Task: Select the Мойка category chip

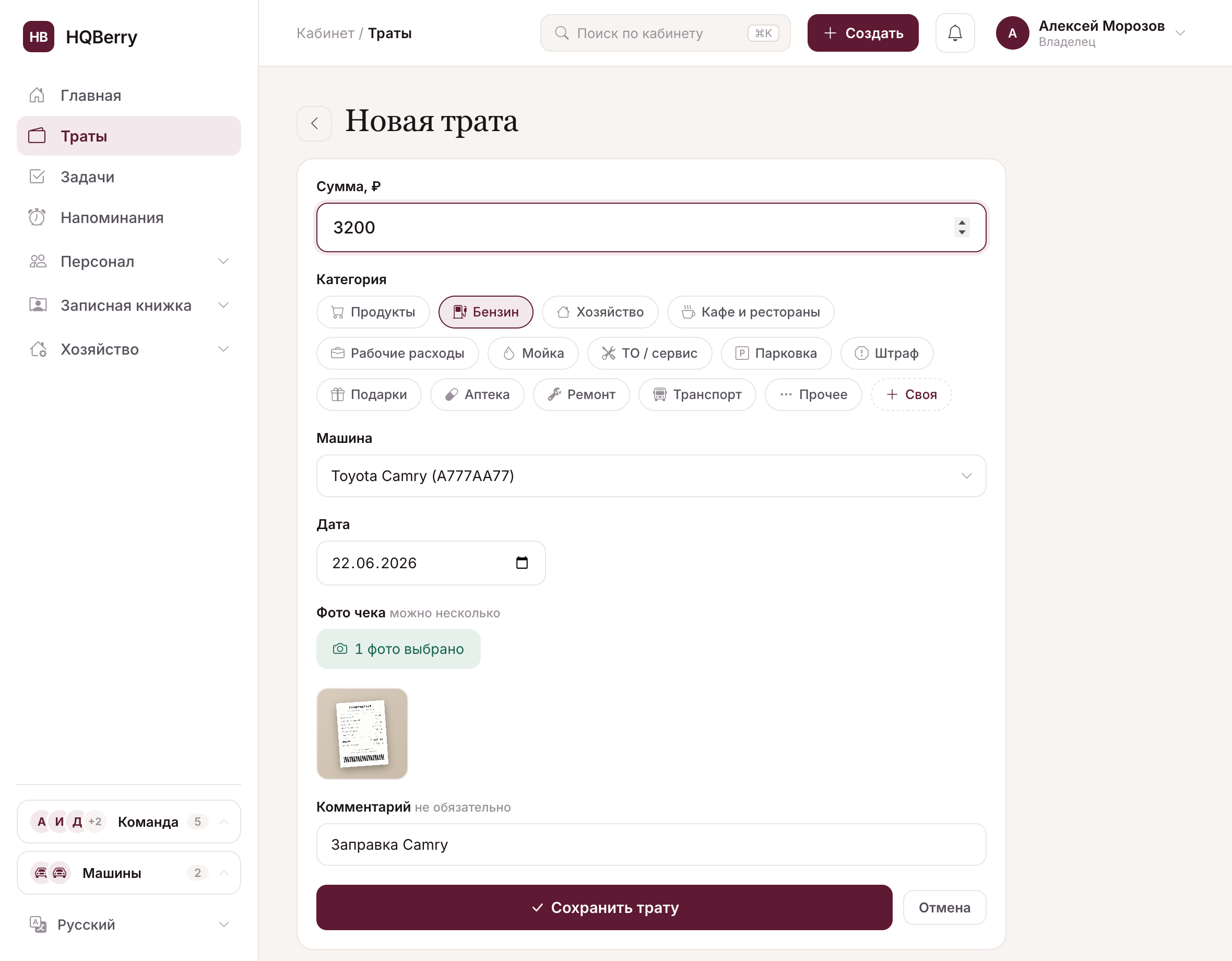Action: point(533,353)
